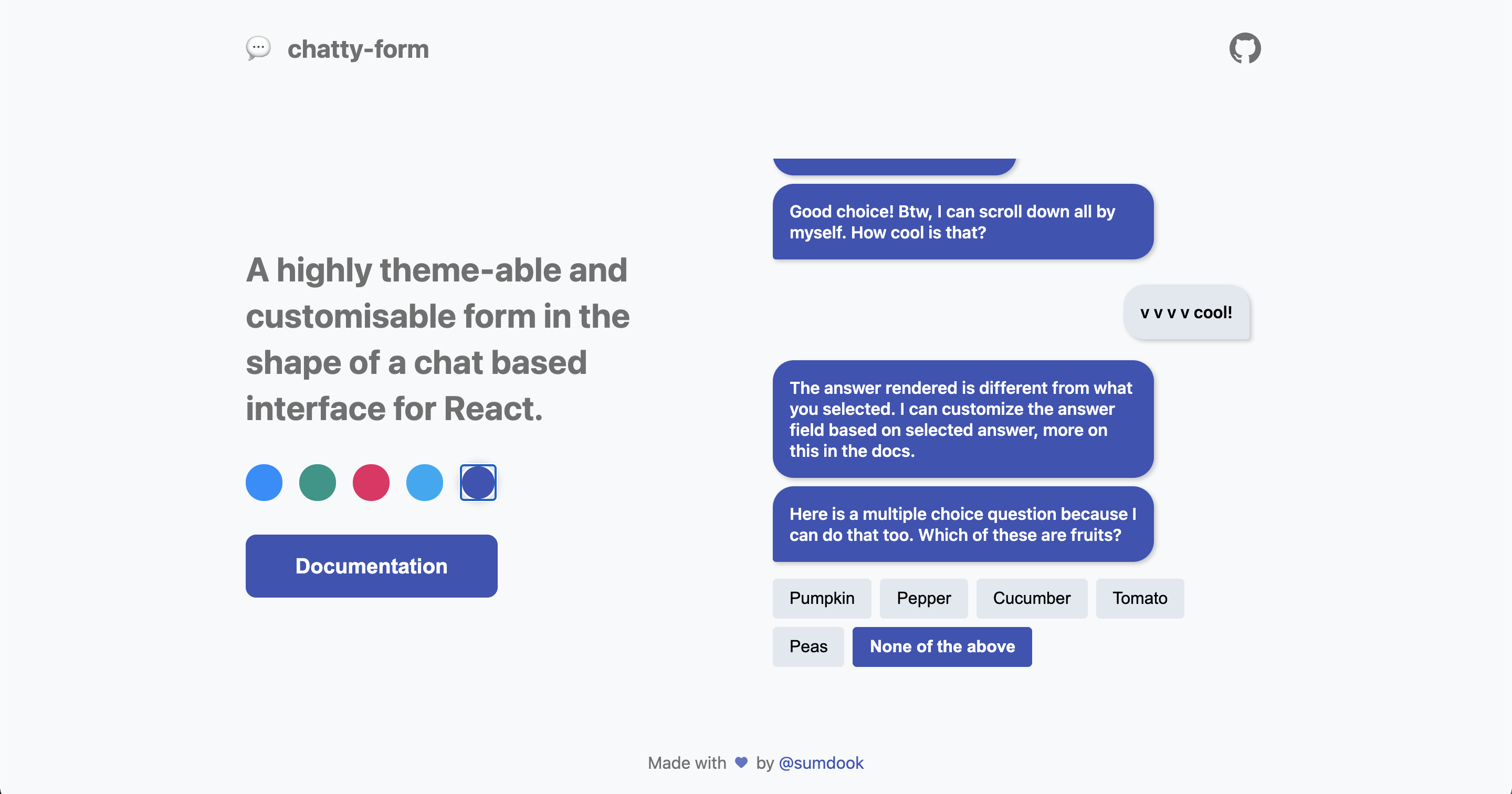This screenshot has height=794, width=1512.
Task: Select the green theme swatch
Action: [x=317, y=482]
